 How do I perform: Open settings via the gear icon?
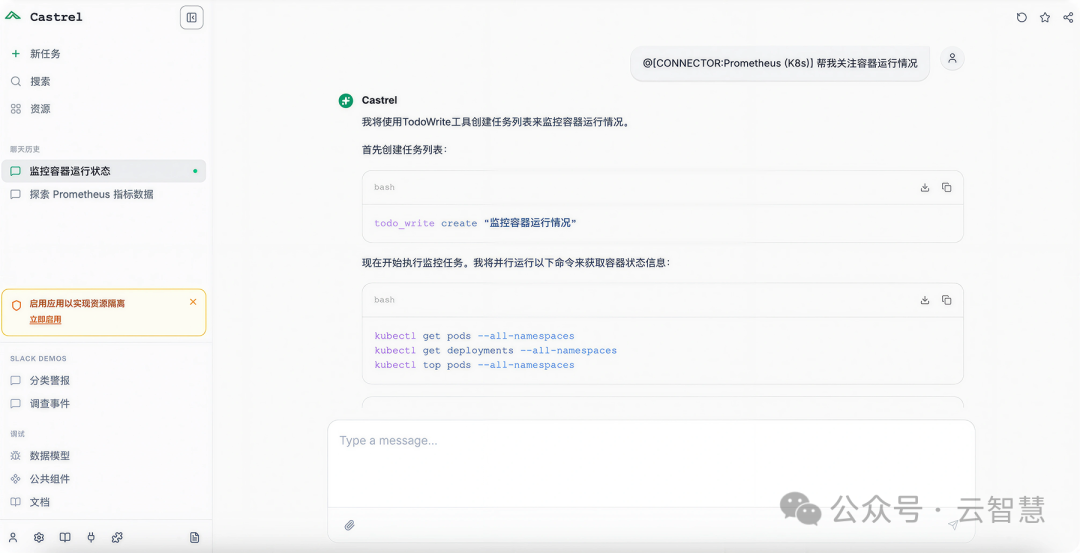(x=39, y=537)
